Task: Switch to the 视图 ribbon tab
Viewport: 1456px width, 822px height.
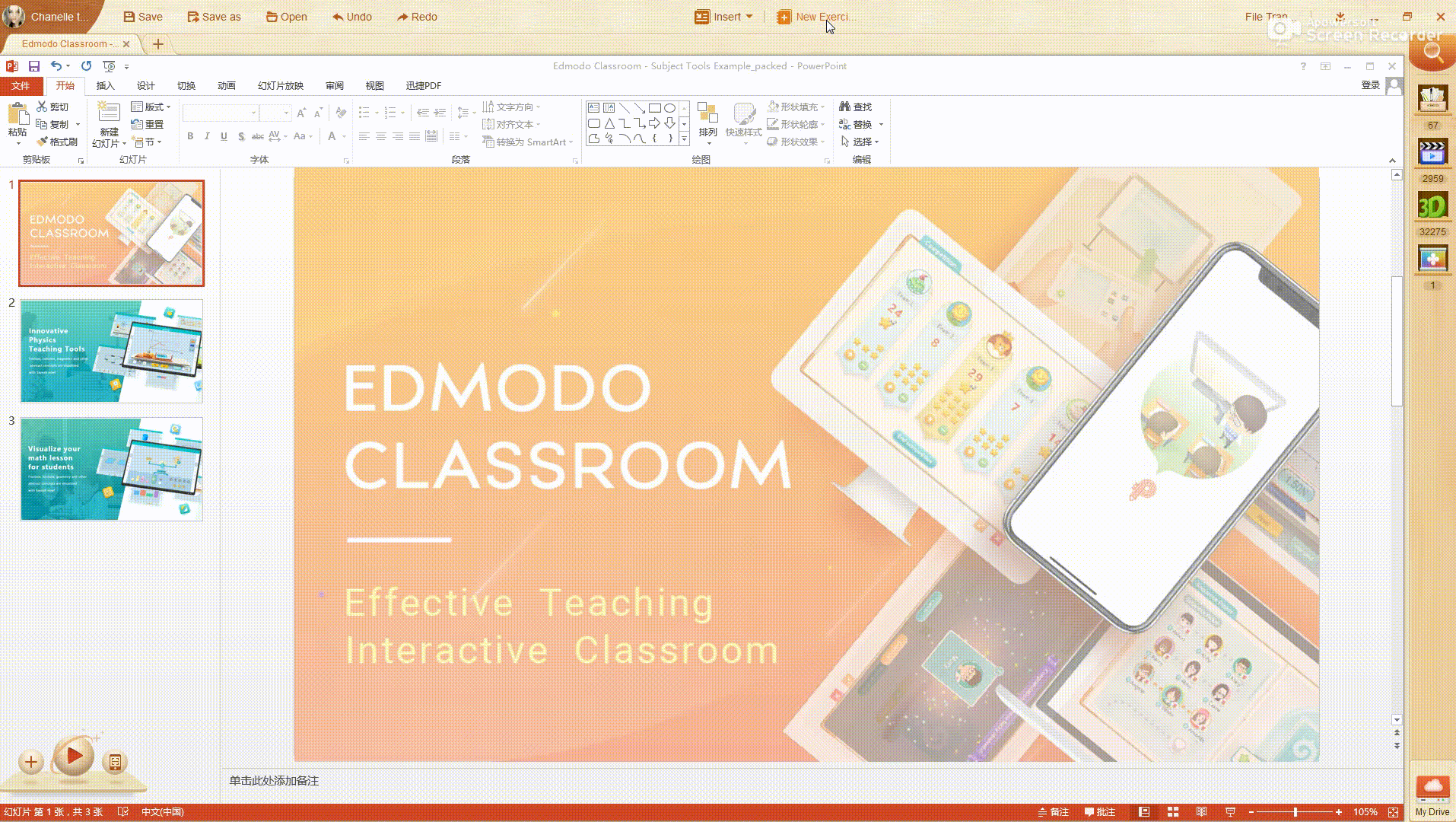Action: (x=375, y=85)
